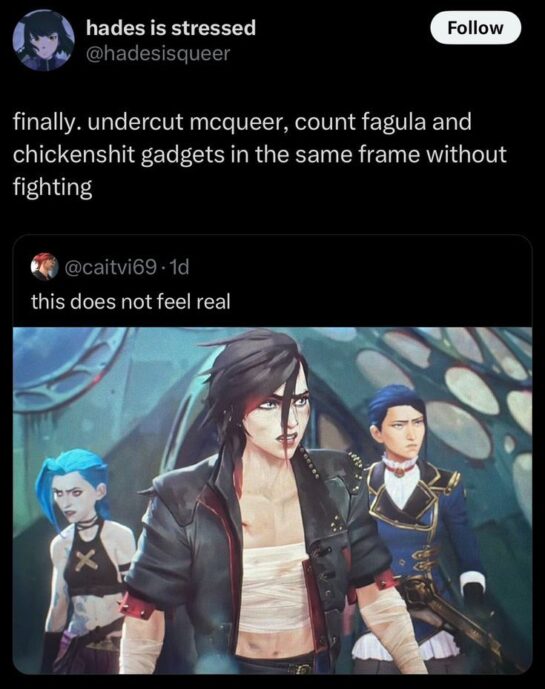Screen dimensions: 545x689
Task: Open the "1d" timestamp of quoted post
Action: pos(179,267)
